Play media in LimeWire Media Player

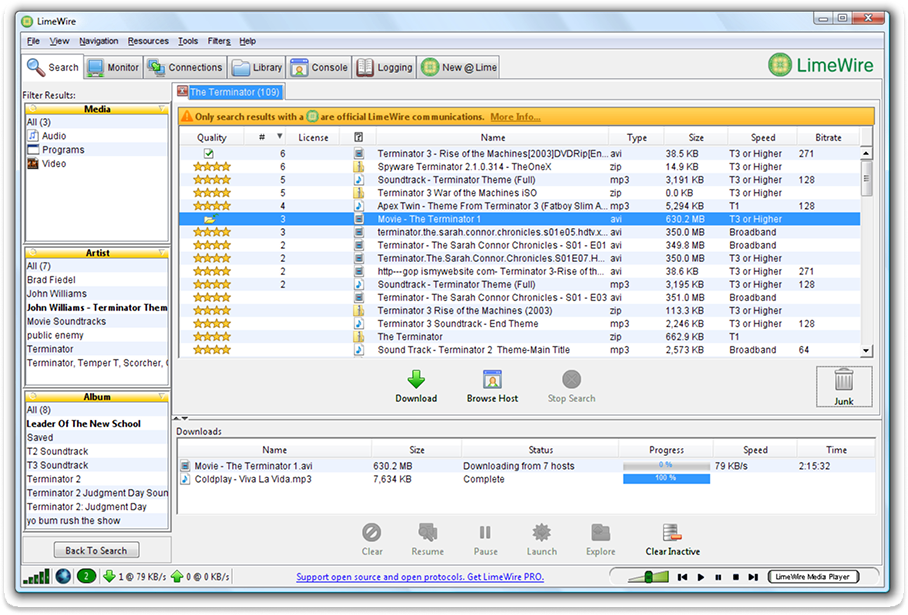tap(701, 577)
